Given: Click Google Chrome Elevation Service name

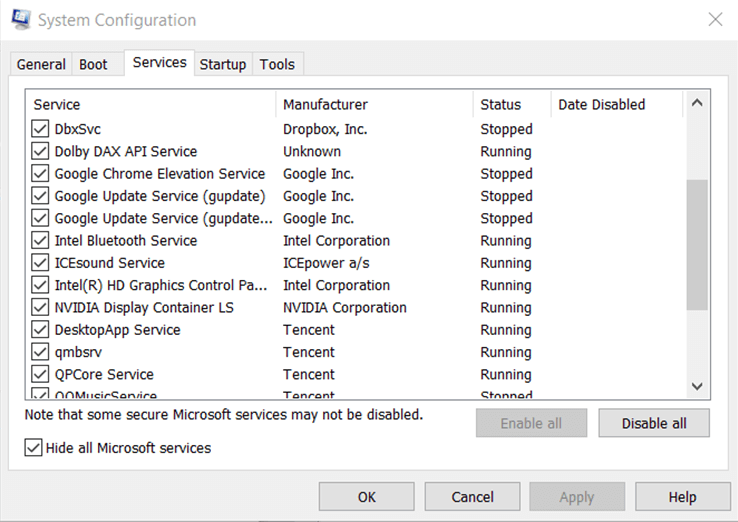Looking at the screenshot, I should (x=160, y=174).
